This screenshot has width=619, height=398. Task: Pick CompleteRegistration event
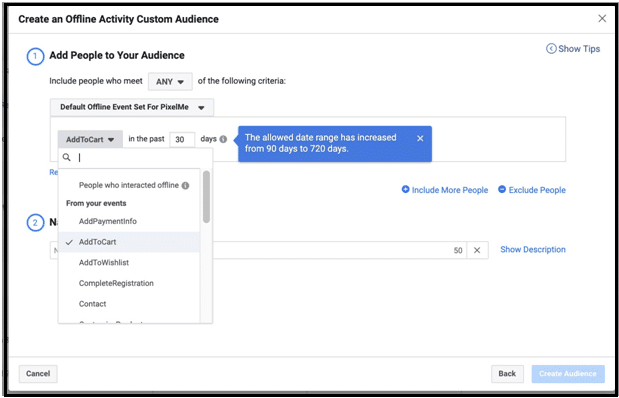click(129, 283)
